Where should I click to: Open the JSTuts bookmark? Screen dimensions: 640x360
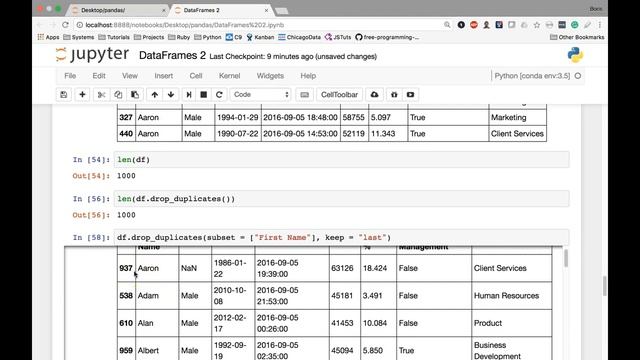pos(338,37)
